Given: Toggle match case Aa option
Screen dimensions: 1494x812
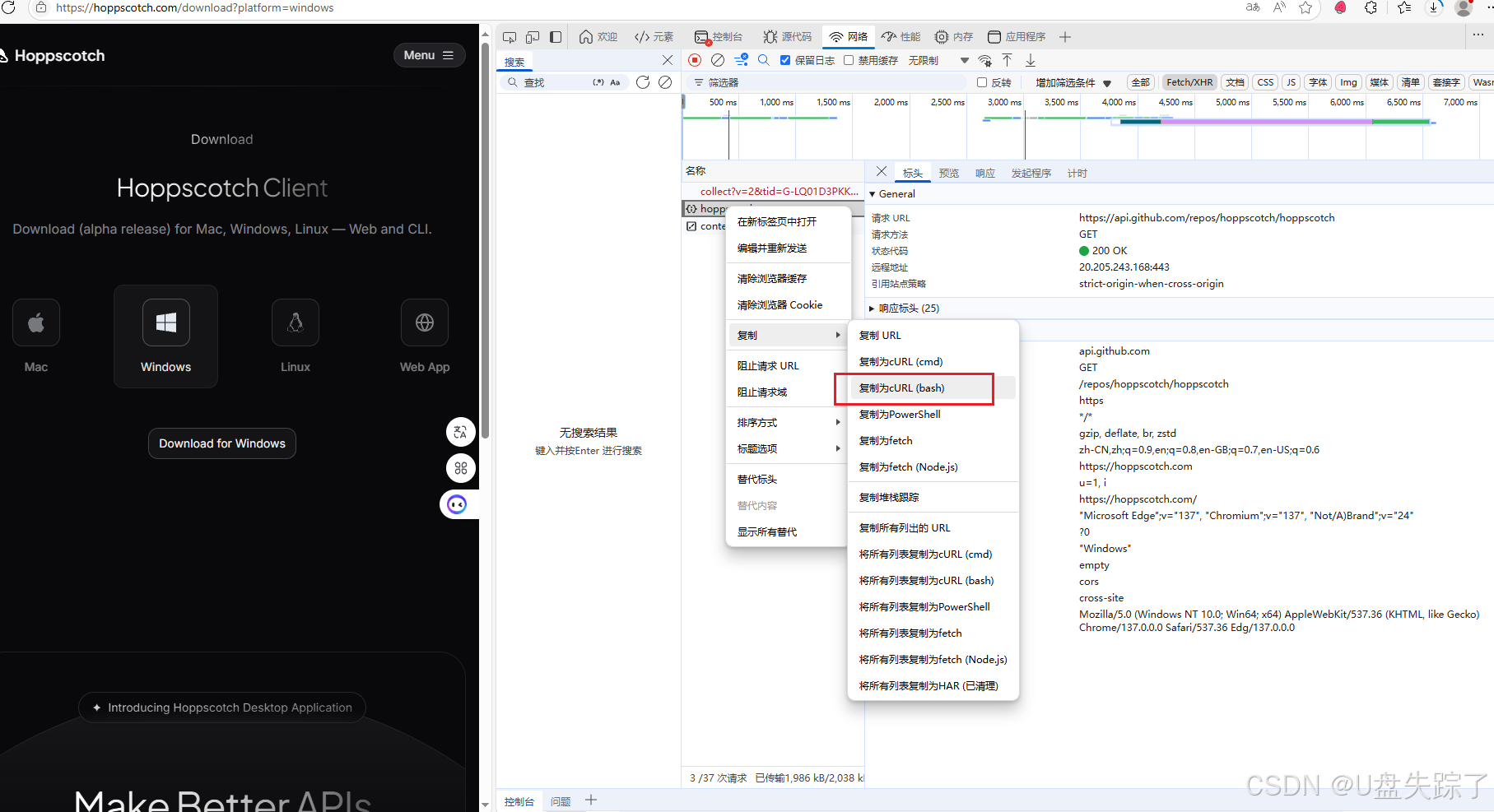Looking at the screenshot, I should click(x=615, y=82).
